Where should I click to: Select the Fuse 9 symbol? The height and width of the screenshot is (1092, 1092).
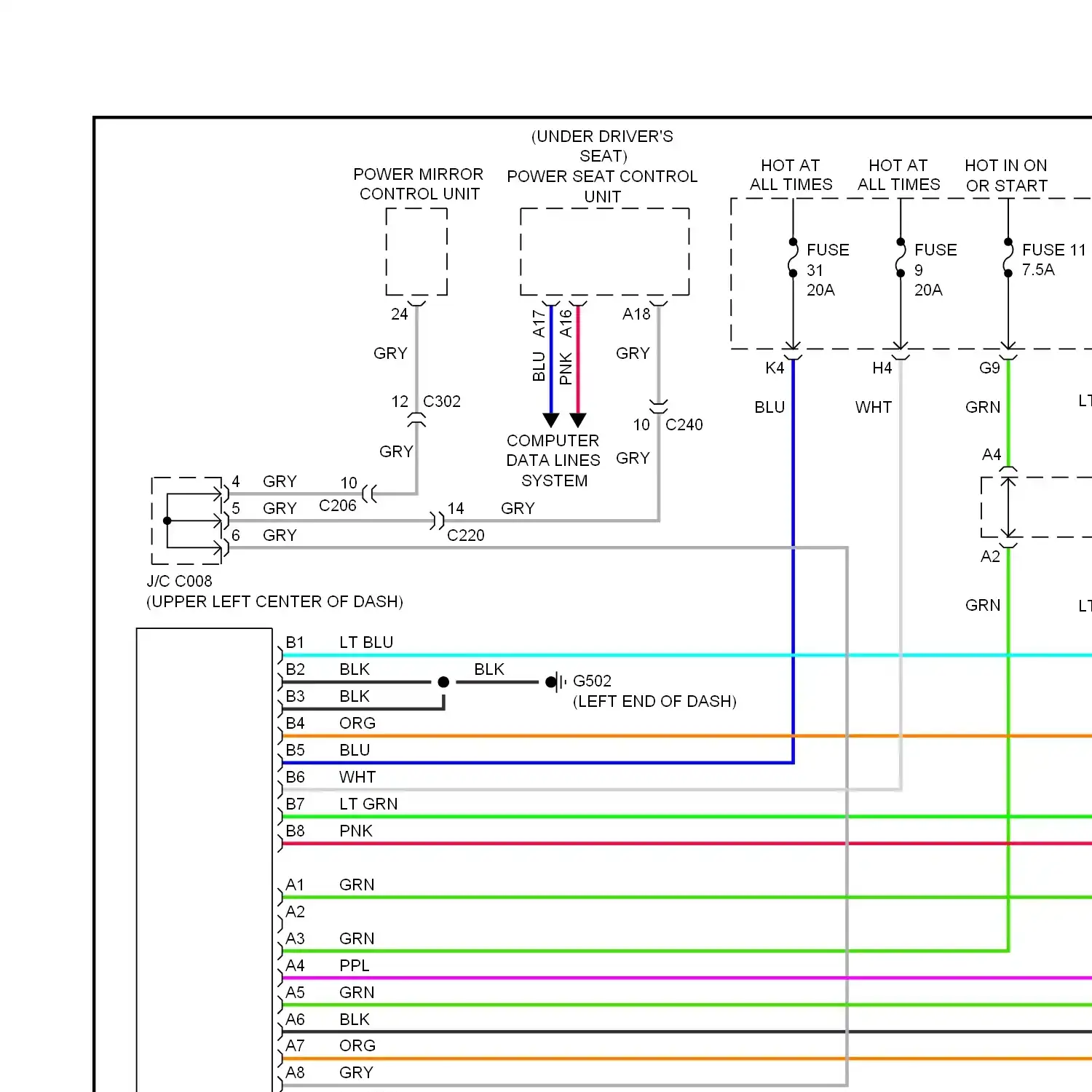click(x=901, y=258)
